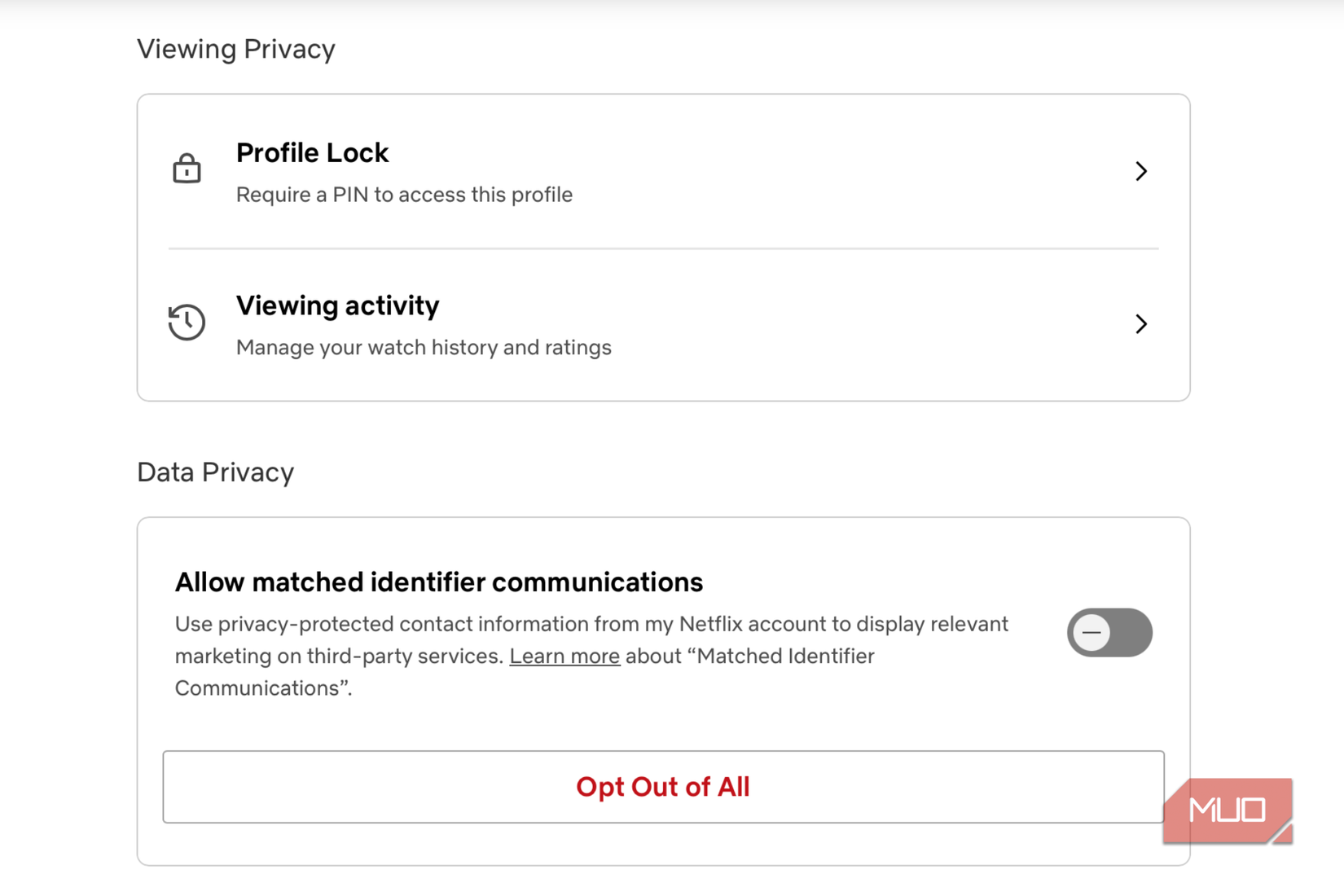Viewport: 1344px width, 896px height.
Task: Select Manage your watch history and ratings text
Action: tap(424, 347)
